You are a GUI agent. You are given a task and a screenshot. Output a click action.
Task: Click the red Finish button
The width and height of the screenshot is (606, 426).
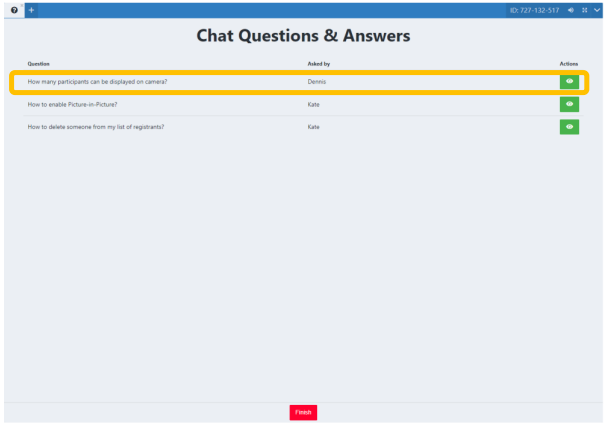[x=303, y=412]
